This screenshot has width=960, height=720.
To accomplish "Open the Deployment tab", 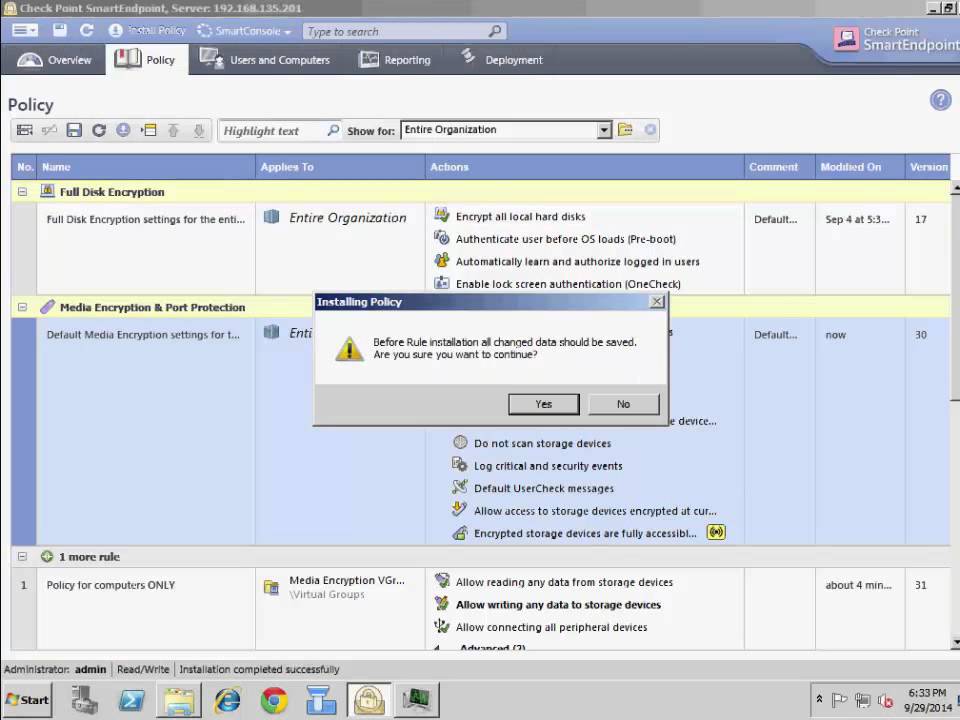I will pyautogui.click(x=501, y=59).
